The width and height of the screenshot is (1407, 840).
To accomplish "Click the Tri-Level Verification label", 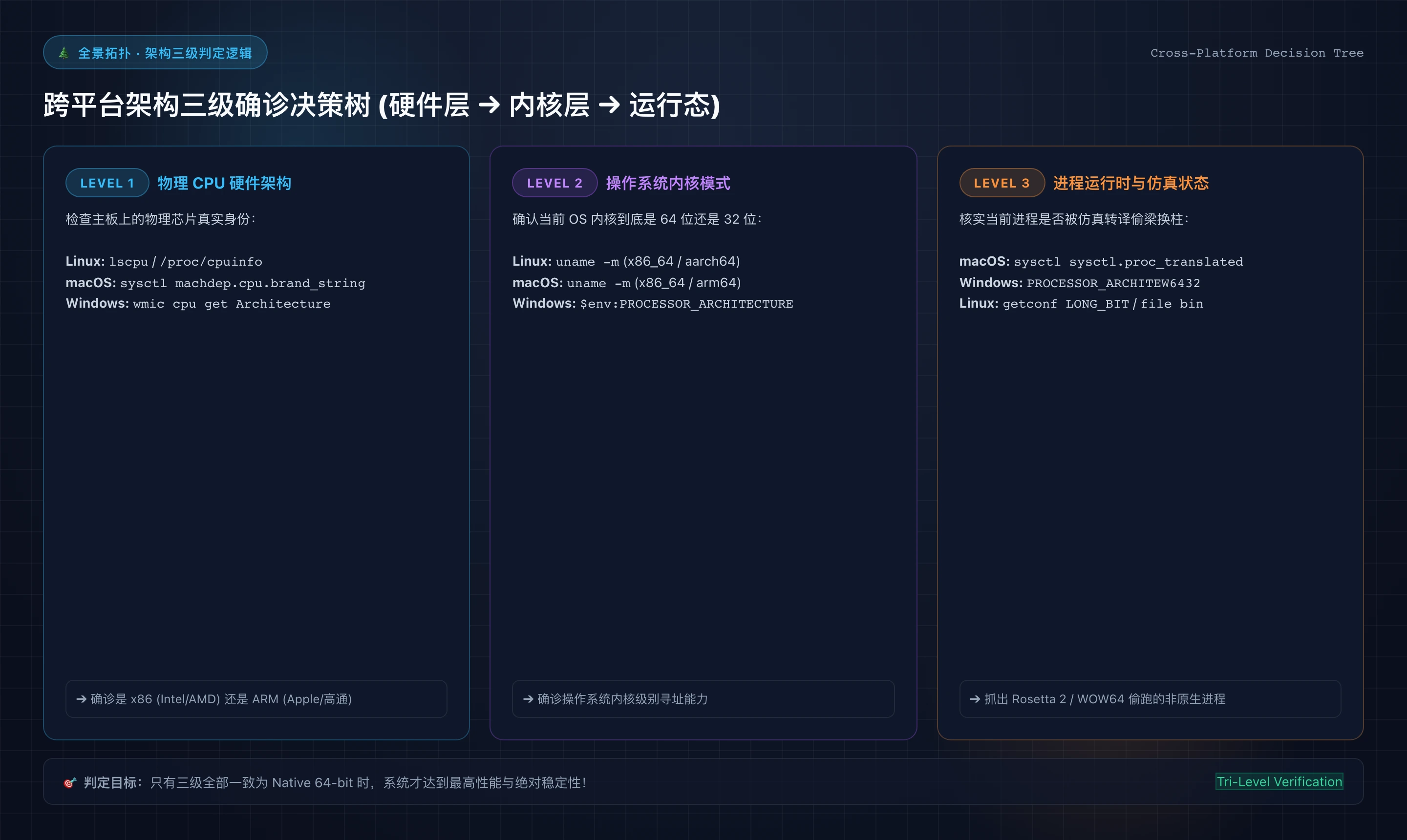I will coord(1279,782).
